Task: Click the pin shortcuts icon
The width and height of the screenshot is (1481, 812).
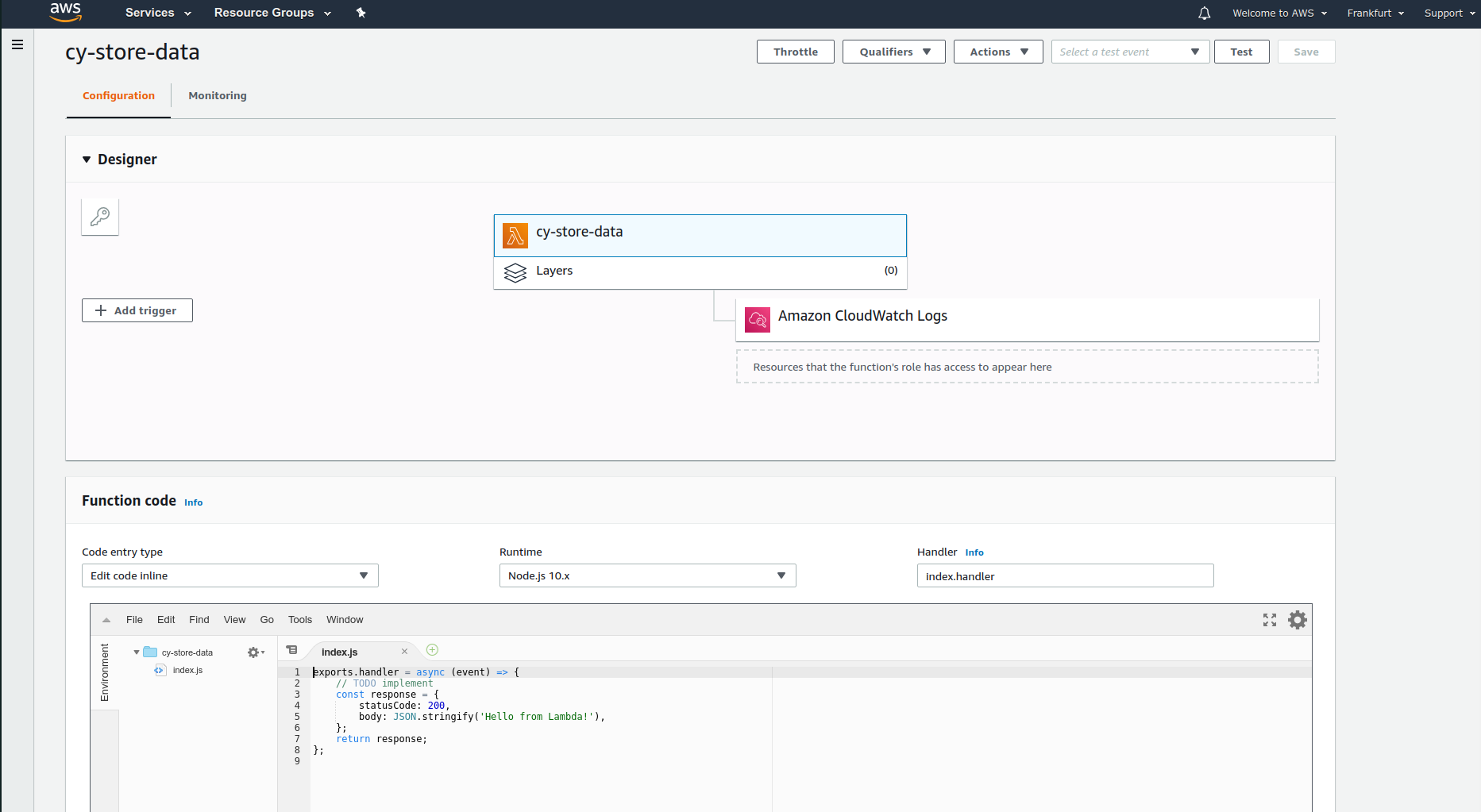Action: tap(361, 13)
